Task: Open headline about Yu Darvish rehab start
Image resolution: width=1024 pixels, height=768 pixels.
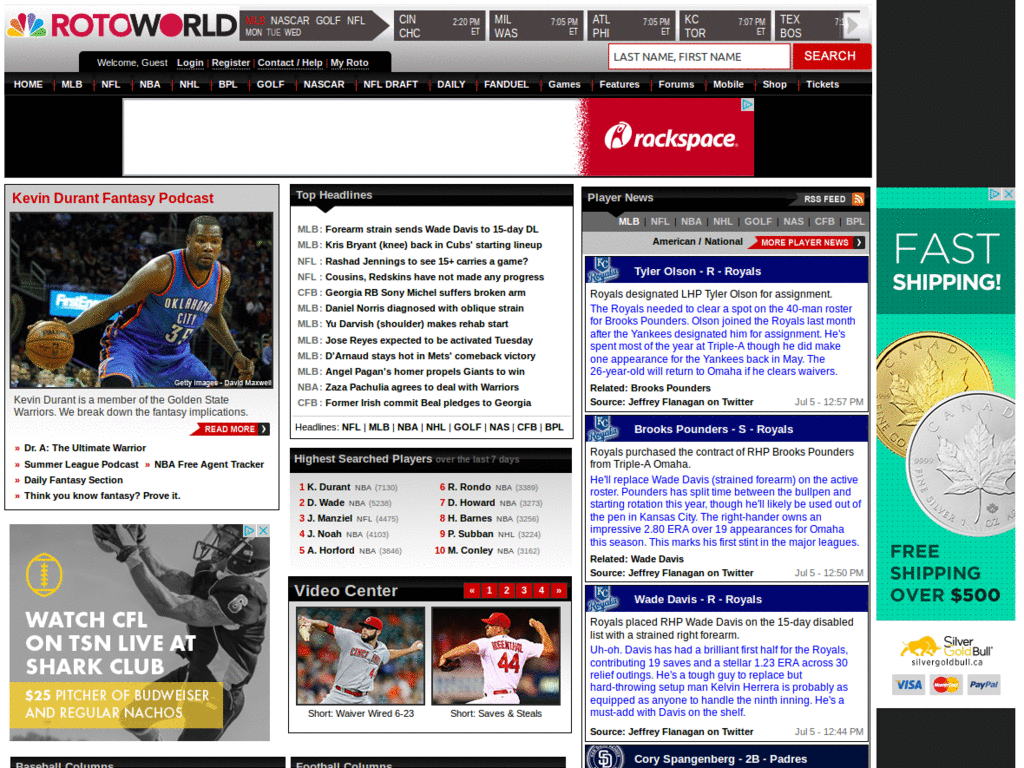Action: click(x=417, y=324)
